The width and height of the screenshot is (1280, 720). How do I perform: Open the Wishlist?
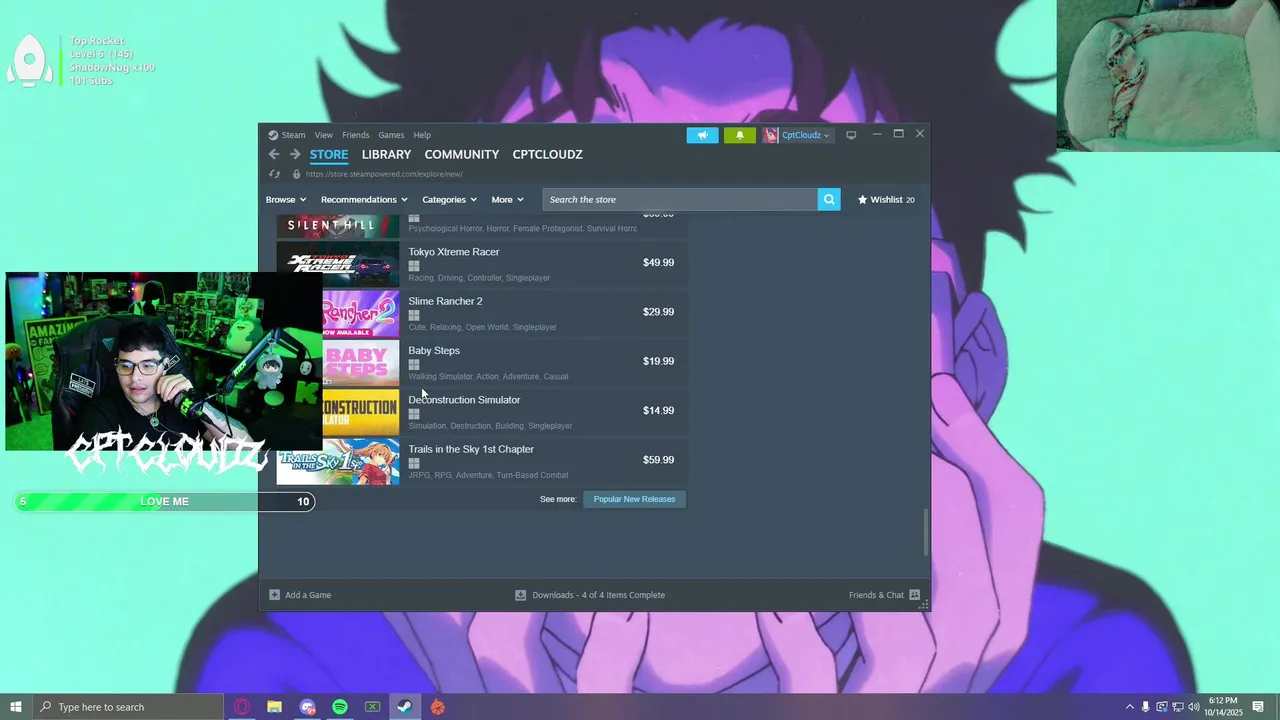point(886,199)
